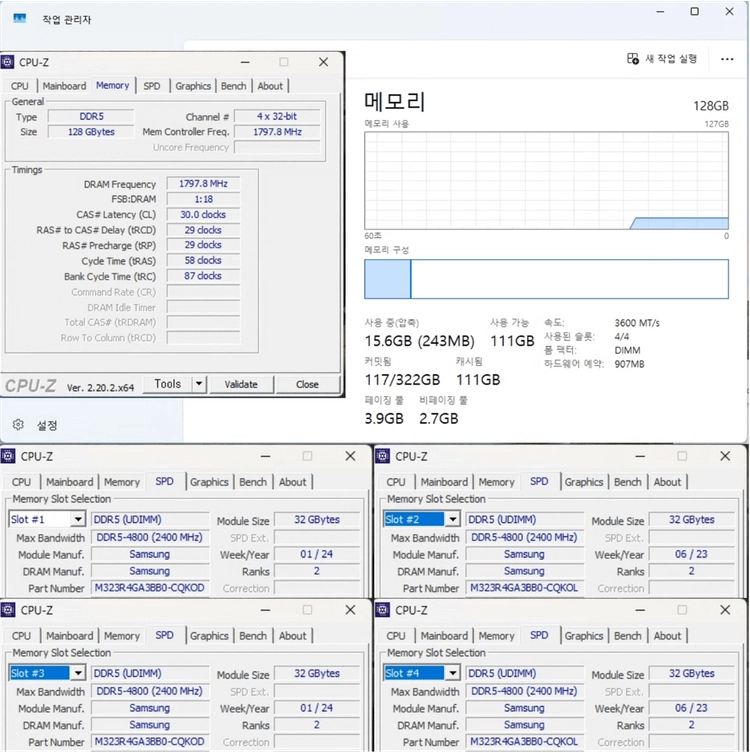Open Mainboard tab in Slot #2 CPU-Z window
The width and height of the screenshot is (750, 753).
coord(444,482)
